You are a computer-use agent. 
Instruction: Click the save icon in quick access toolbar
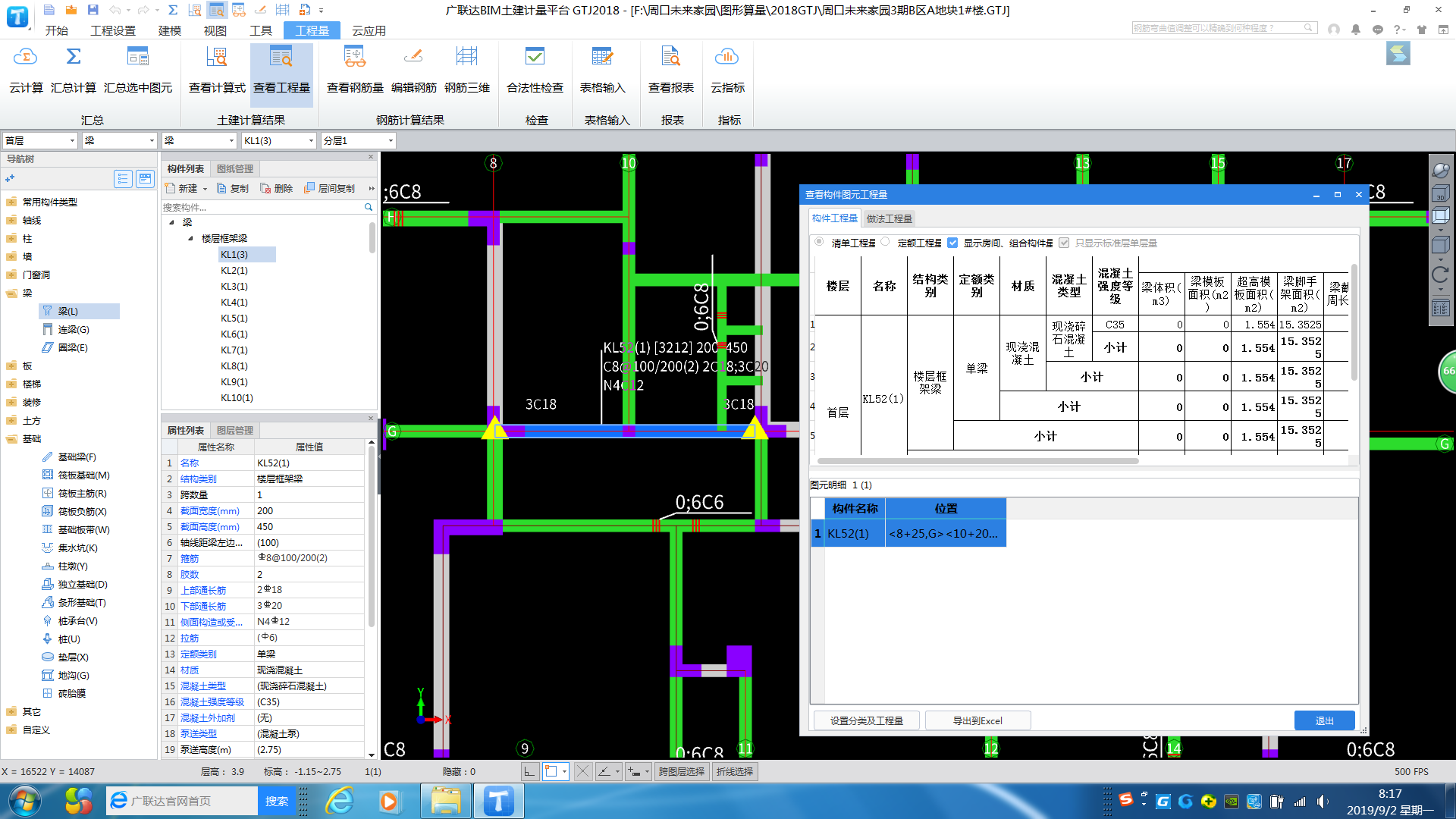(93, 10)
